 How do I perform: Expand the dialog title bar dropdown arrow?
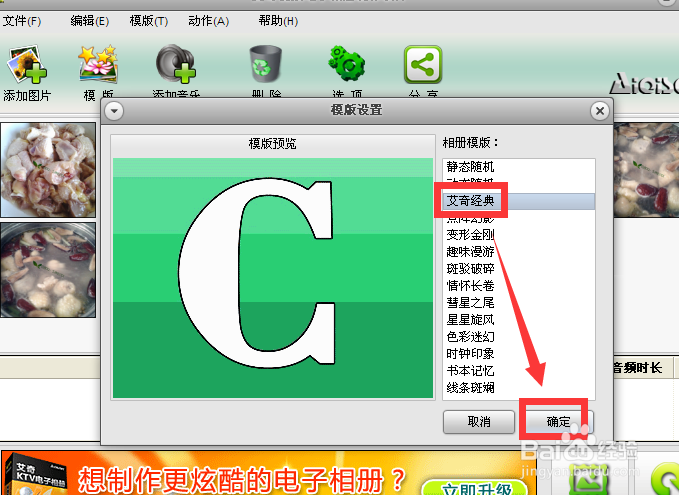pos(114,111)
